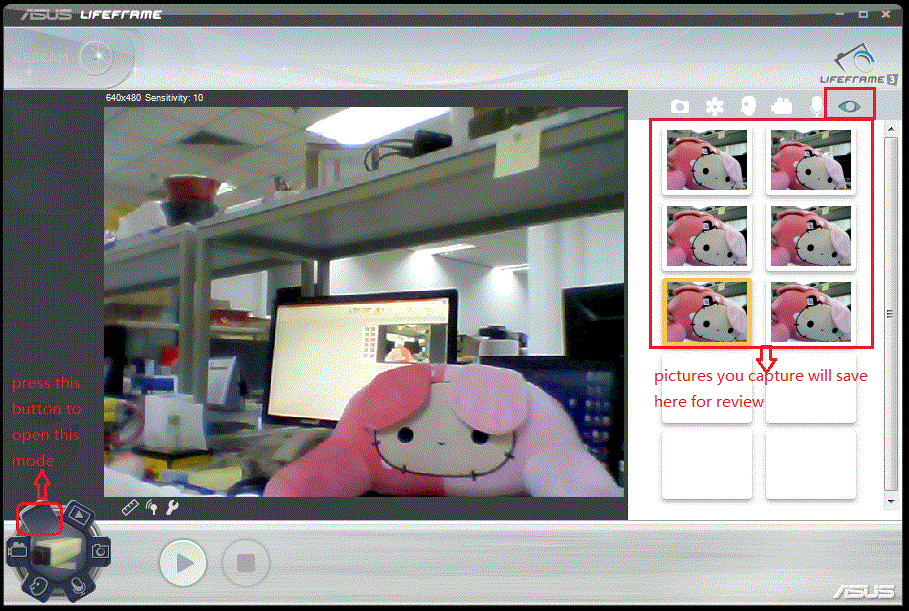Open the flower-shaped effects tab
909x611 pixels.
point(714,106)
